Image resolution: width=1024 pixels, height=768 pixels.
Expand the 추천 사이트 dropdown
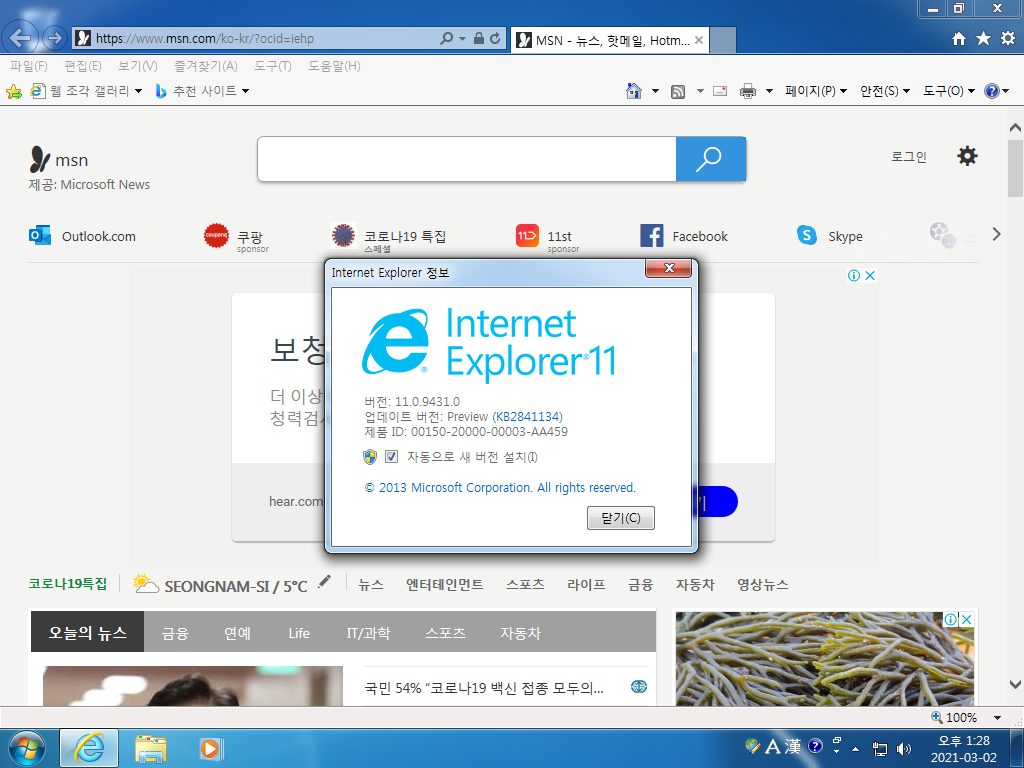pyautogui.click(x=246, y=91)
